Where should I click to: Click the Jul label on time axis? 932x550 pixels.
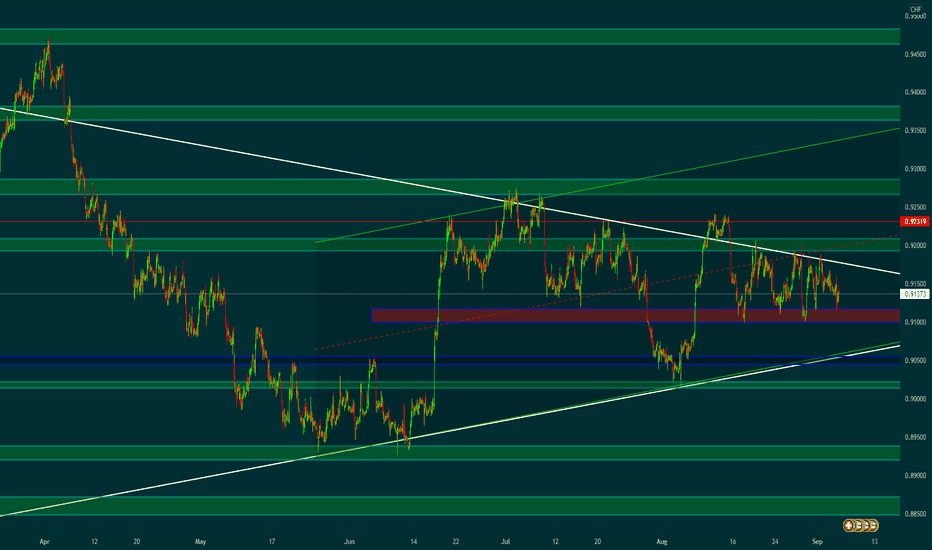coord(506,542)
